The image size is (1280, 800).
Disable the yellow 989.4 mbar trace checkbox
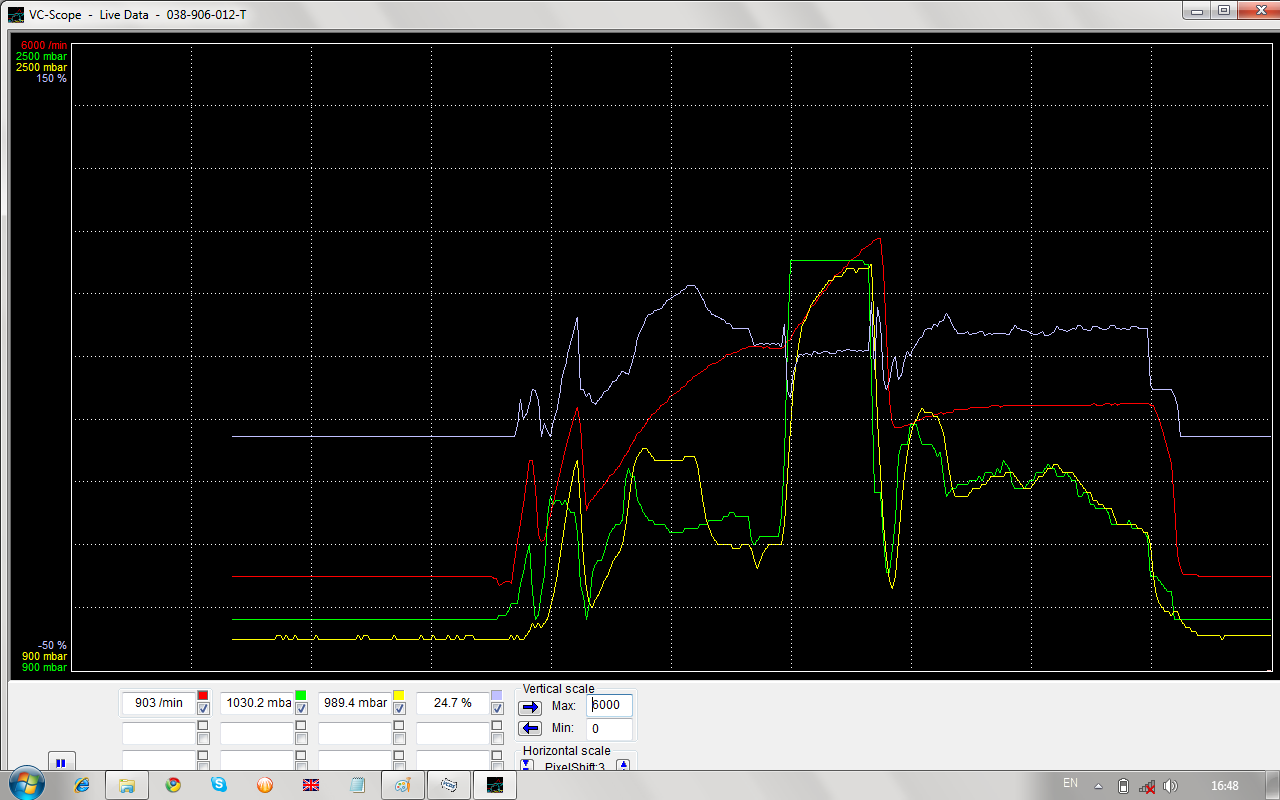pos(399,709)
